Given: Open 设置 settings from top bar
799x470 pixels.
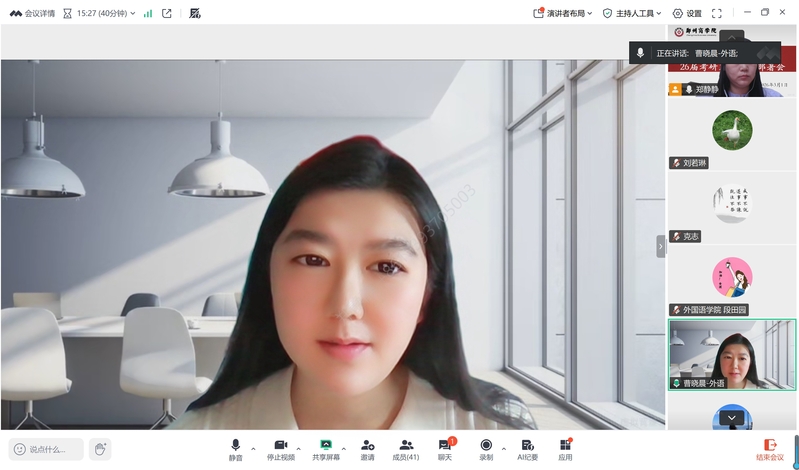Looking at the screenshot, I should [x=687, y=13].
